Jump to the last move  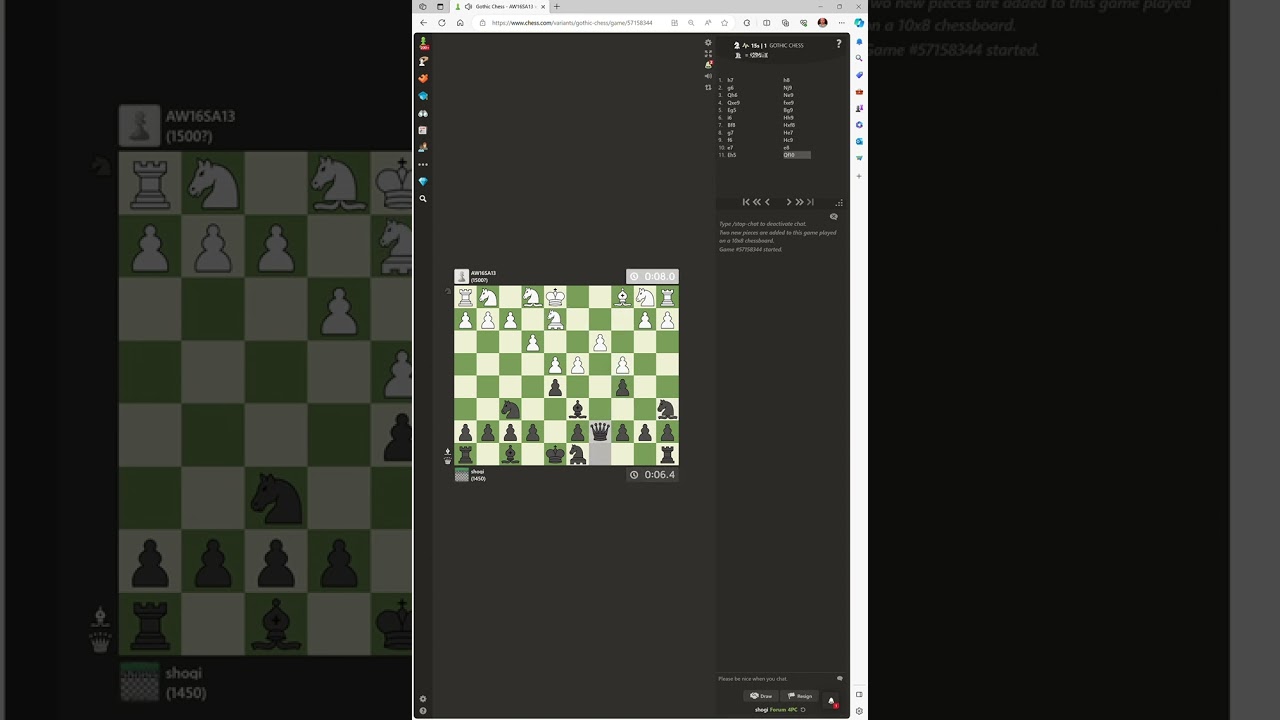point(810,202)
